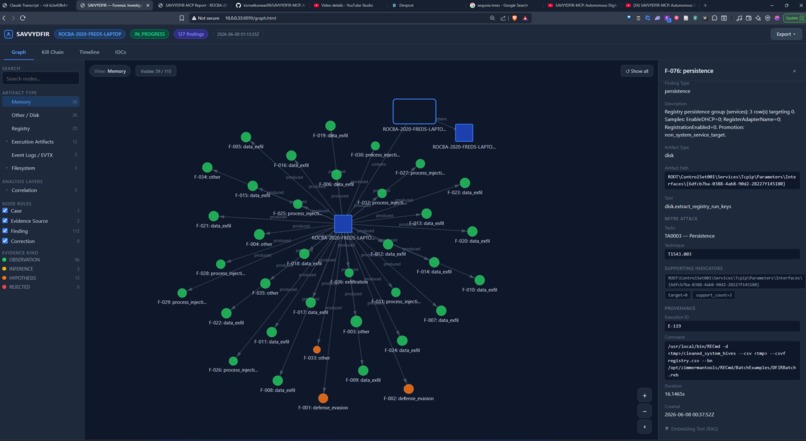Select green node F-029 process_injection
This screenshot has width=806, height=441.
(x=182, y=293)
